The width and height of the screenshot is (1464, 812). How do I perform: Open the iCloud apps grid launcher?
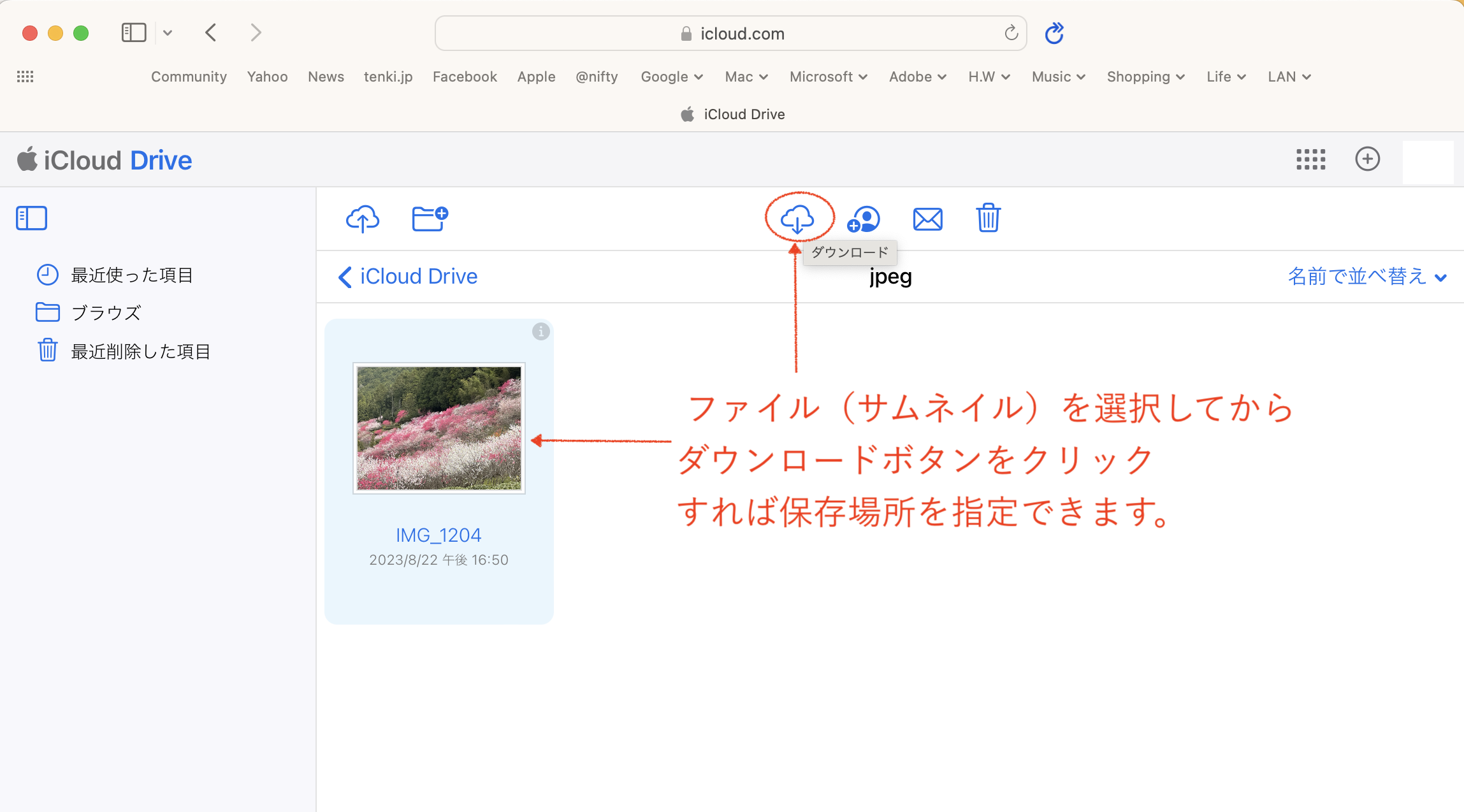coord(1310,159)
